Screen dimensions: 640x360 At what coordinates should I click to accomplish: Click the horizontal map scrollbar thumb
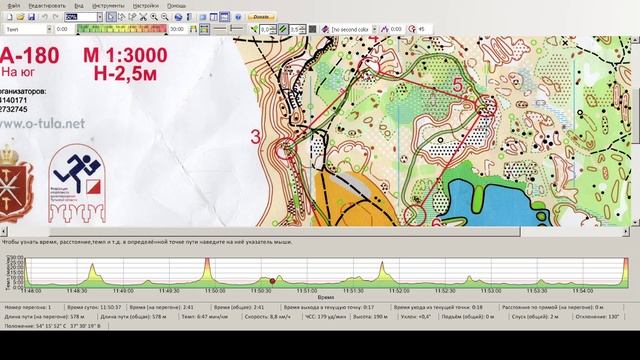coord(285,231)
